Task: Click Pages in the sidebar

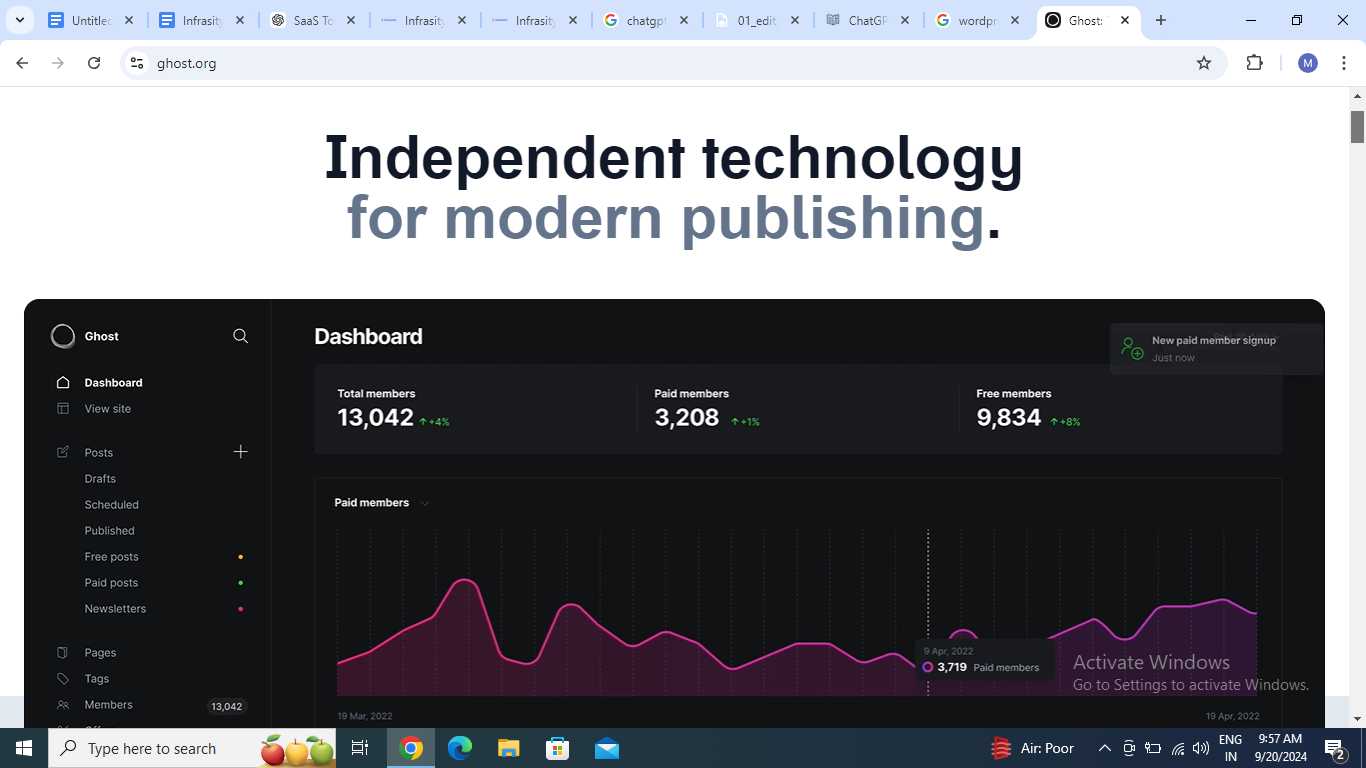Action: coord(100,652)
